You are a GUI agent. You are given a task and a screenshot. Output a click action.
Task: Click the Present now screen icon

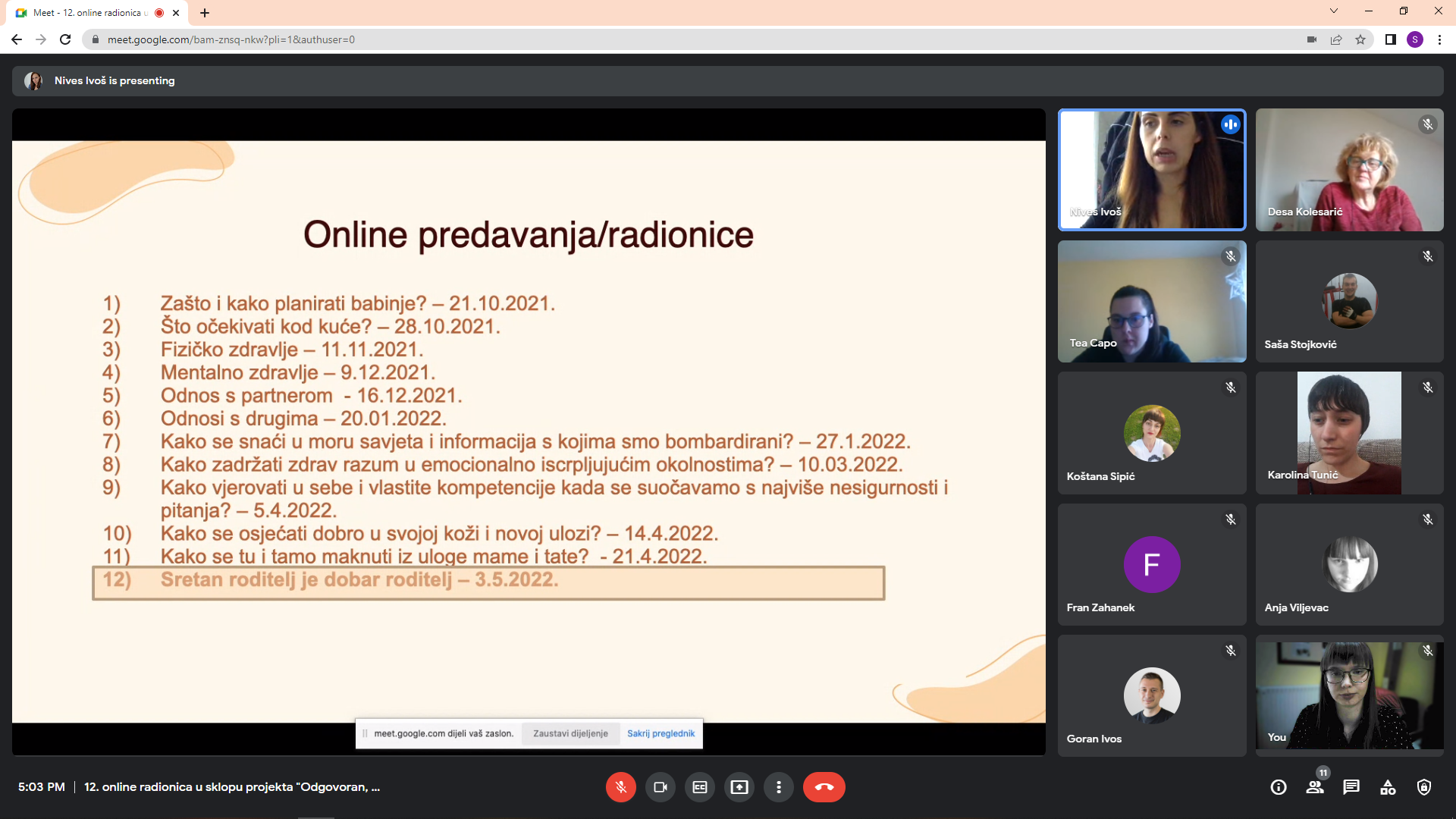(x=739, y=787)
